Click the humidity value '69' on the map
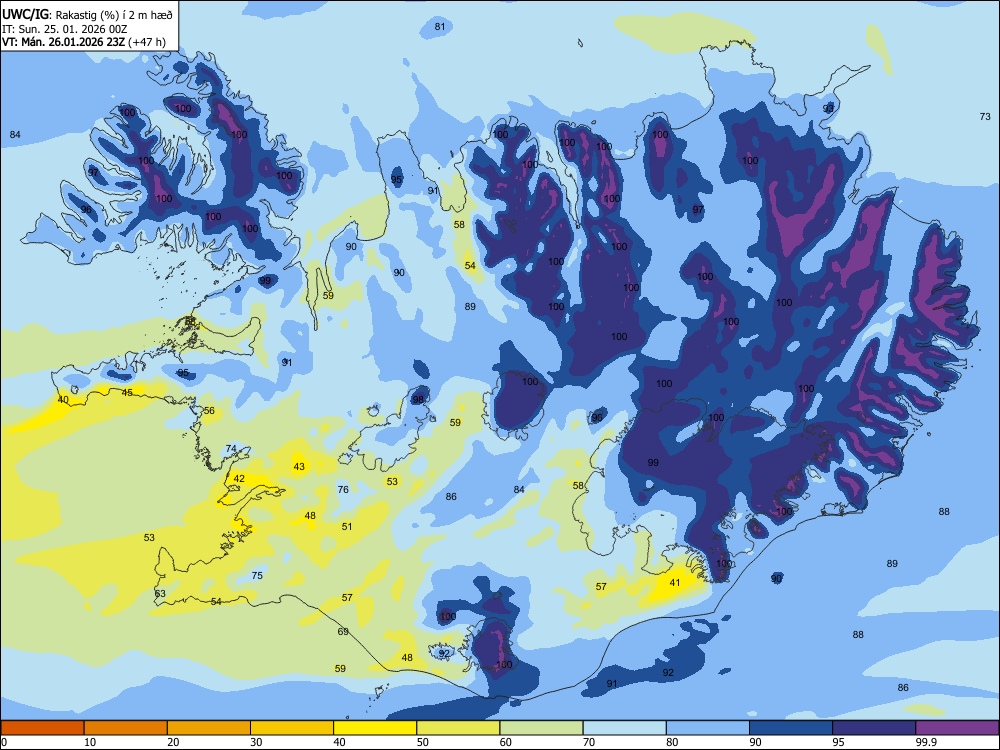The width and height of the screenshot is (1000, 750). (343, 631)
